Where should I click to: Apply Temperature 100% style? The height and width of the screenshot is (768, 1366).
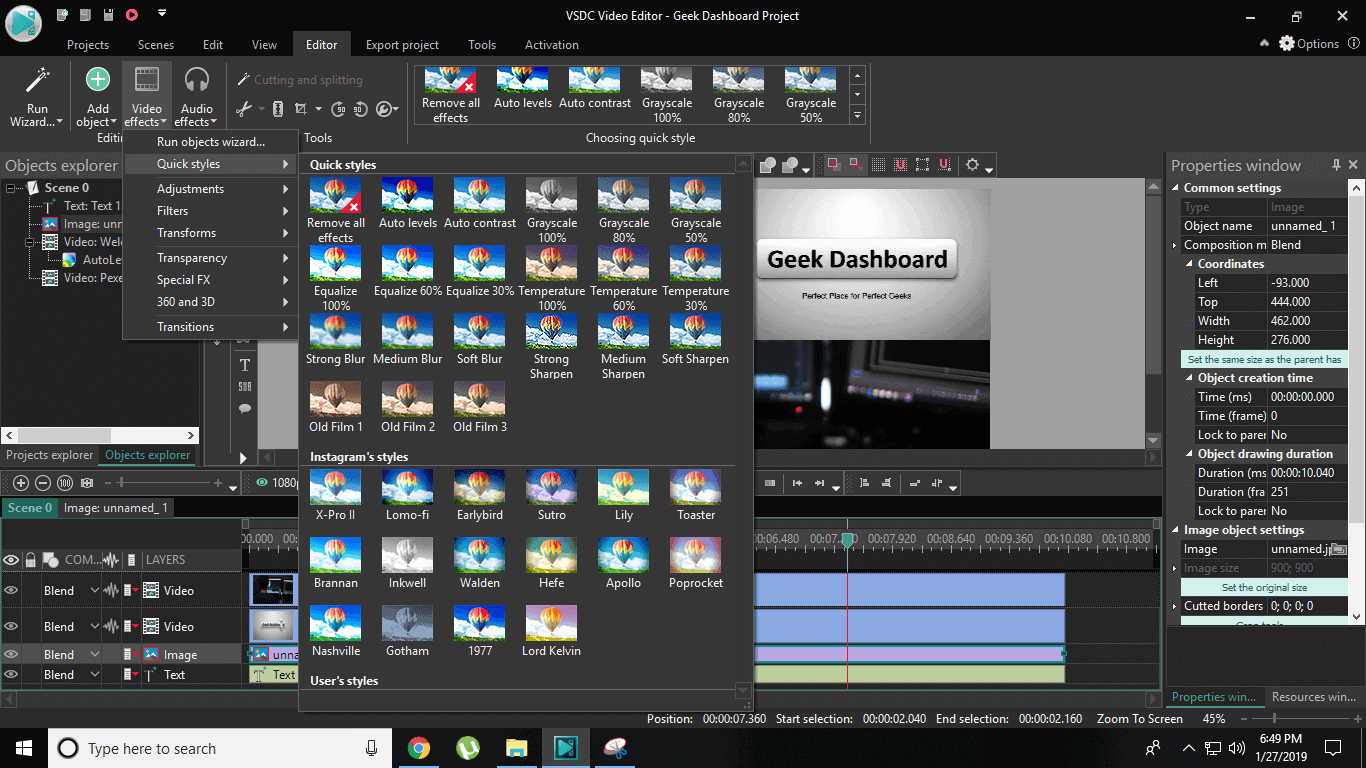point(552,279)
